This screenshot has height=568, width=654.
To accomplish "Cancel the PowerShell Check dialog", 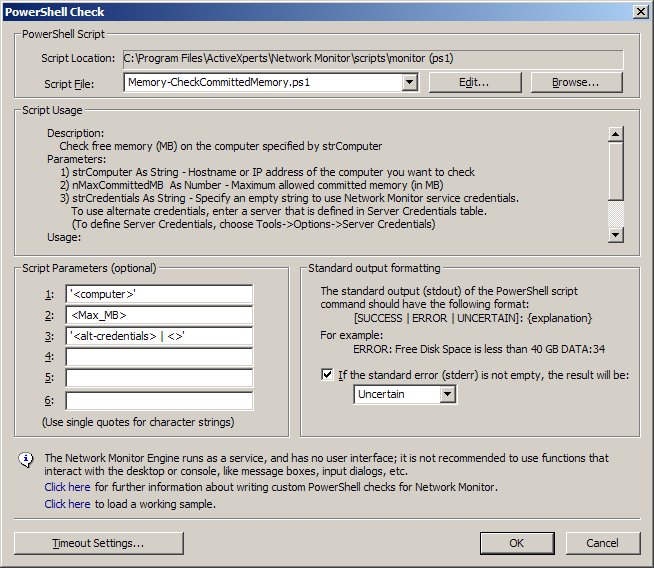I will 602,543.
